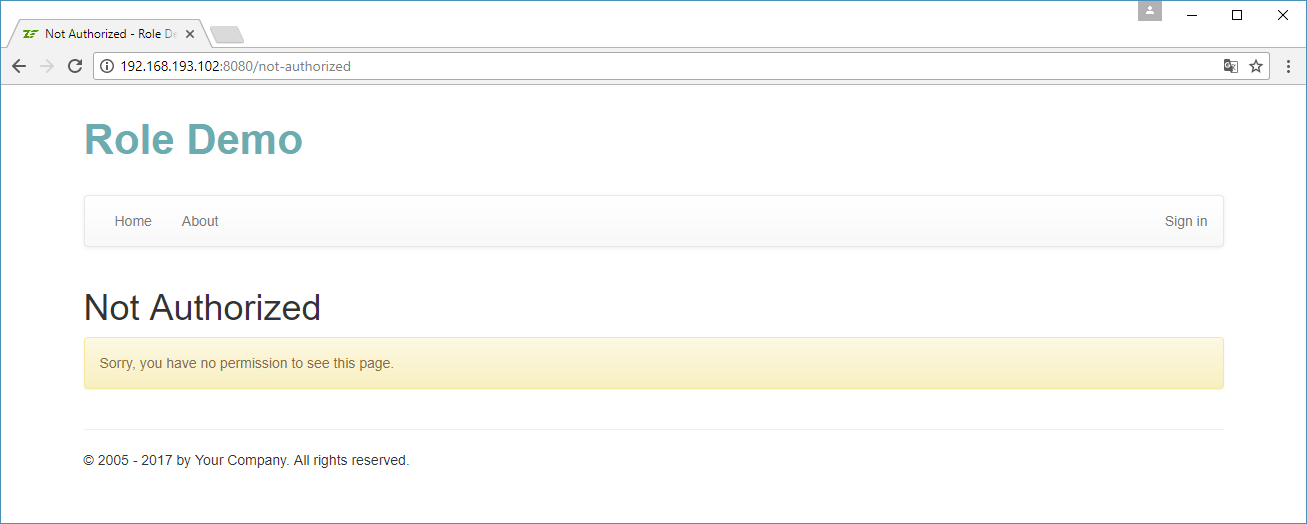Close the Not Authorized tab

point(190,33)
